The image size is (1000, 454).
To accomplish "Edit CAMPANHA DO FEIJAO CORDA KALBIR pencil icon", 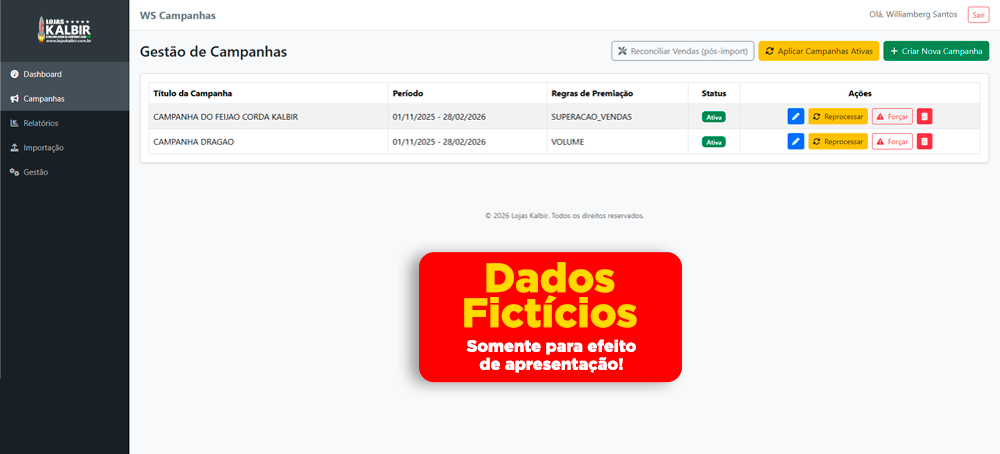I will [796, 117].
